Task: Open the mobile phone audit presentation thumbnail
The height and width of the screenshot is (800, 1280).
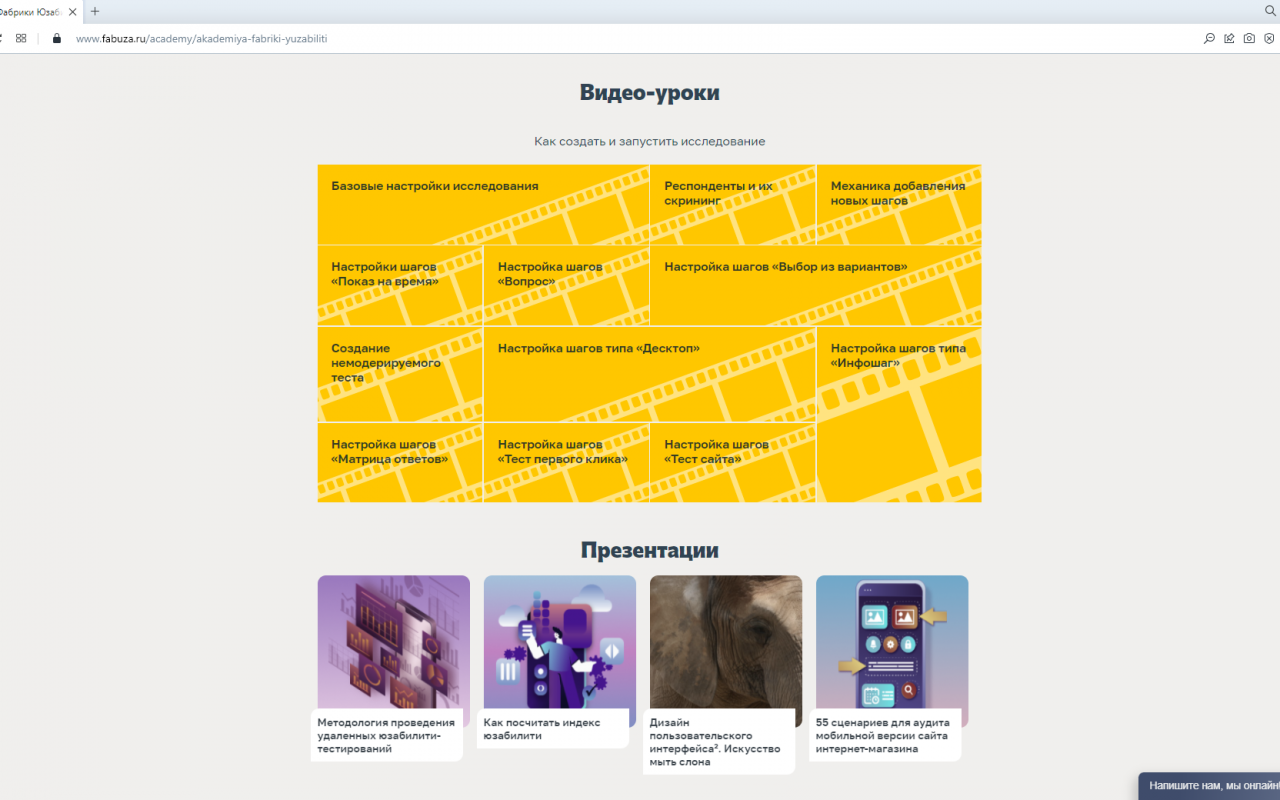Action: click(892, 642)
